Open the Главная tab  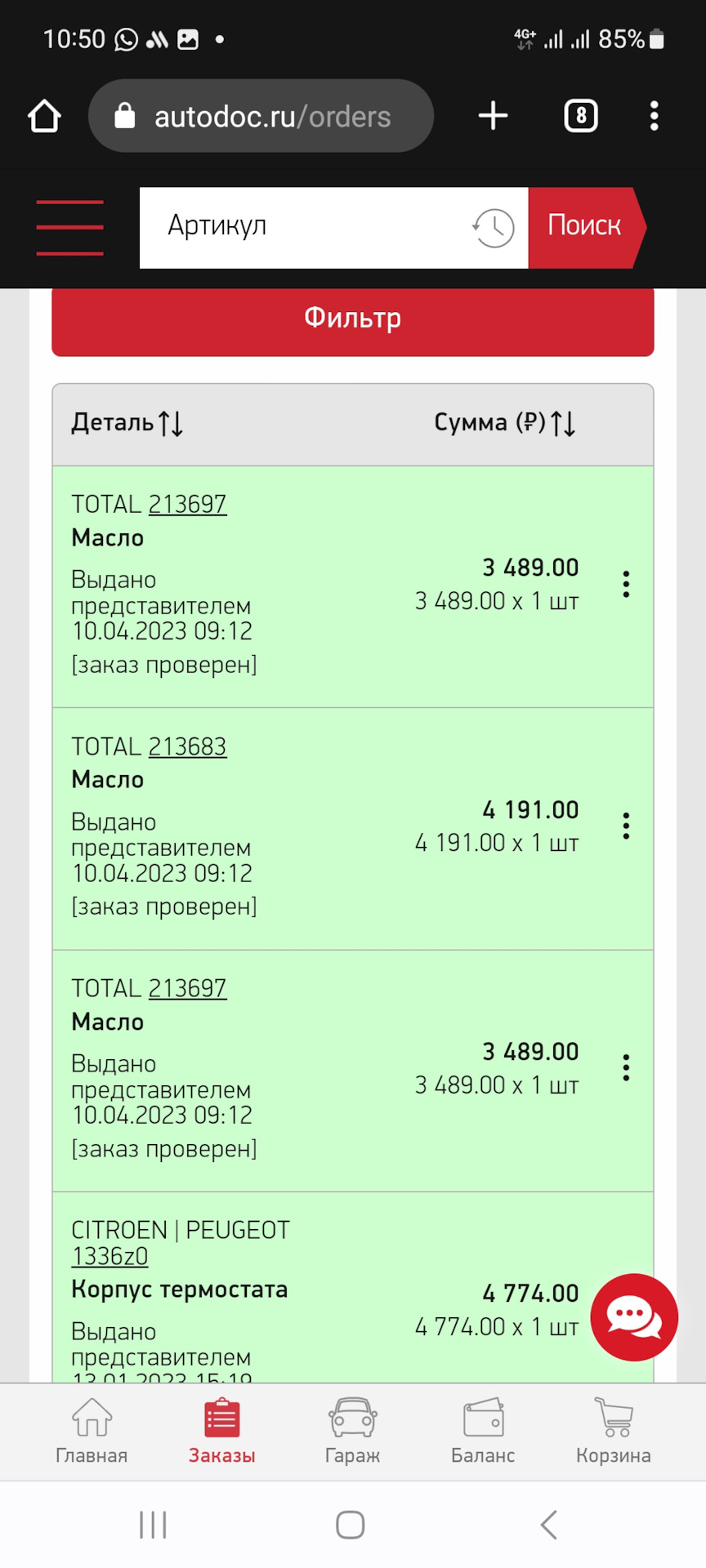coord(92,1430)
